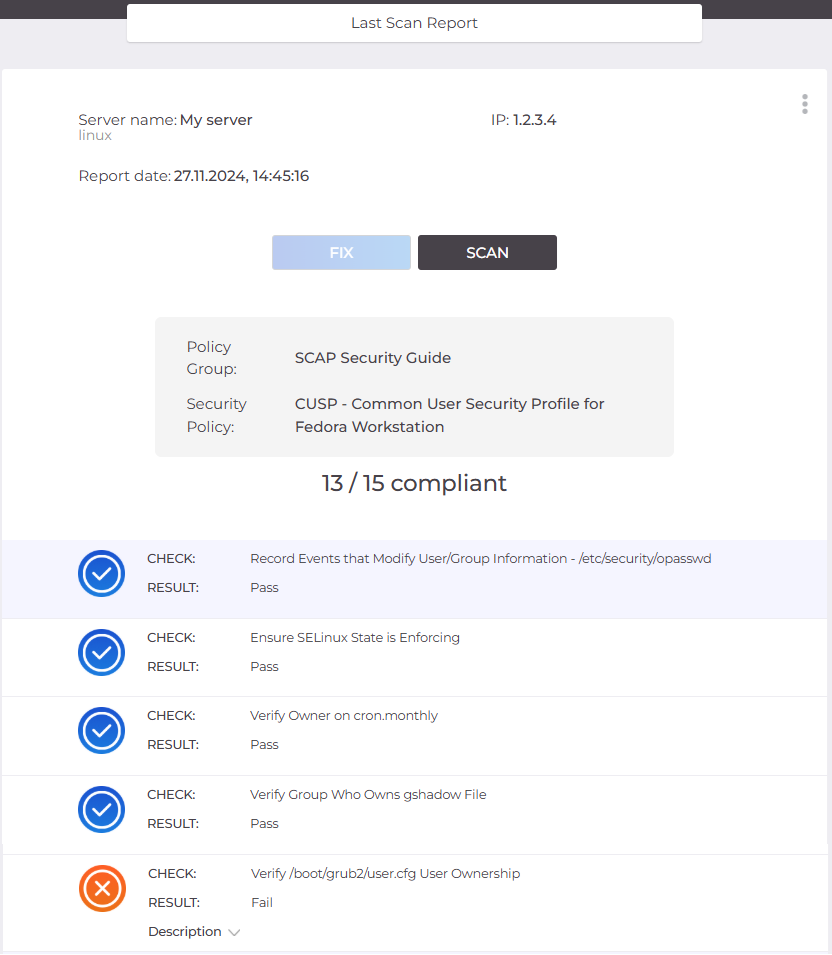Click the pass icon for gshadow group check
832x955 pixels.
101,810
